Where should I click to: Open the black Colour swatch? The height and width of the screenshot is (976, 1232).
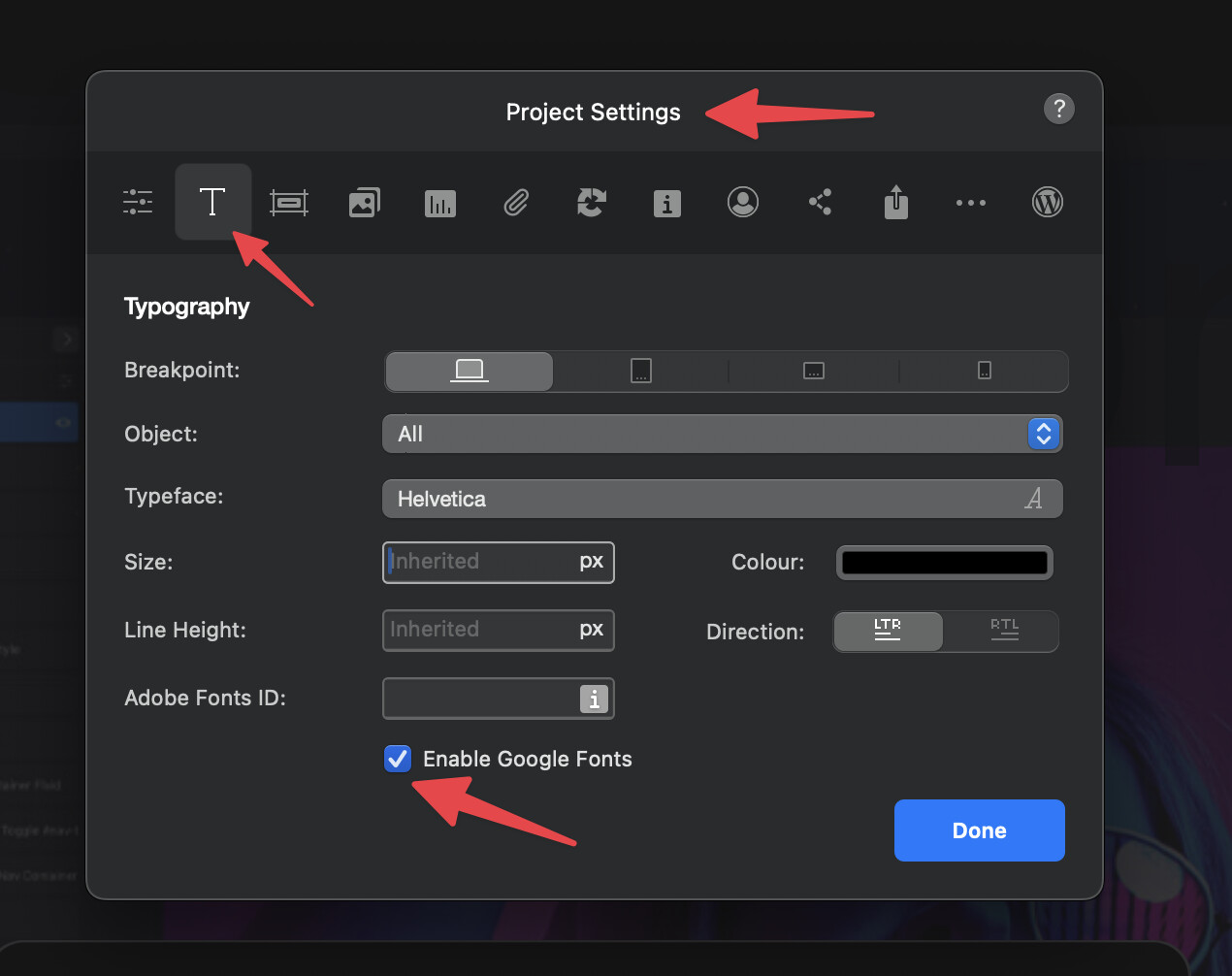(x=944, y=563)
